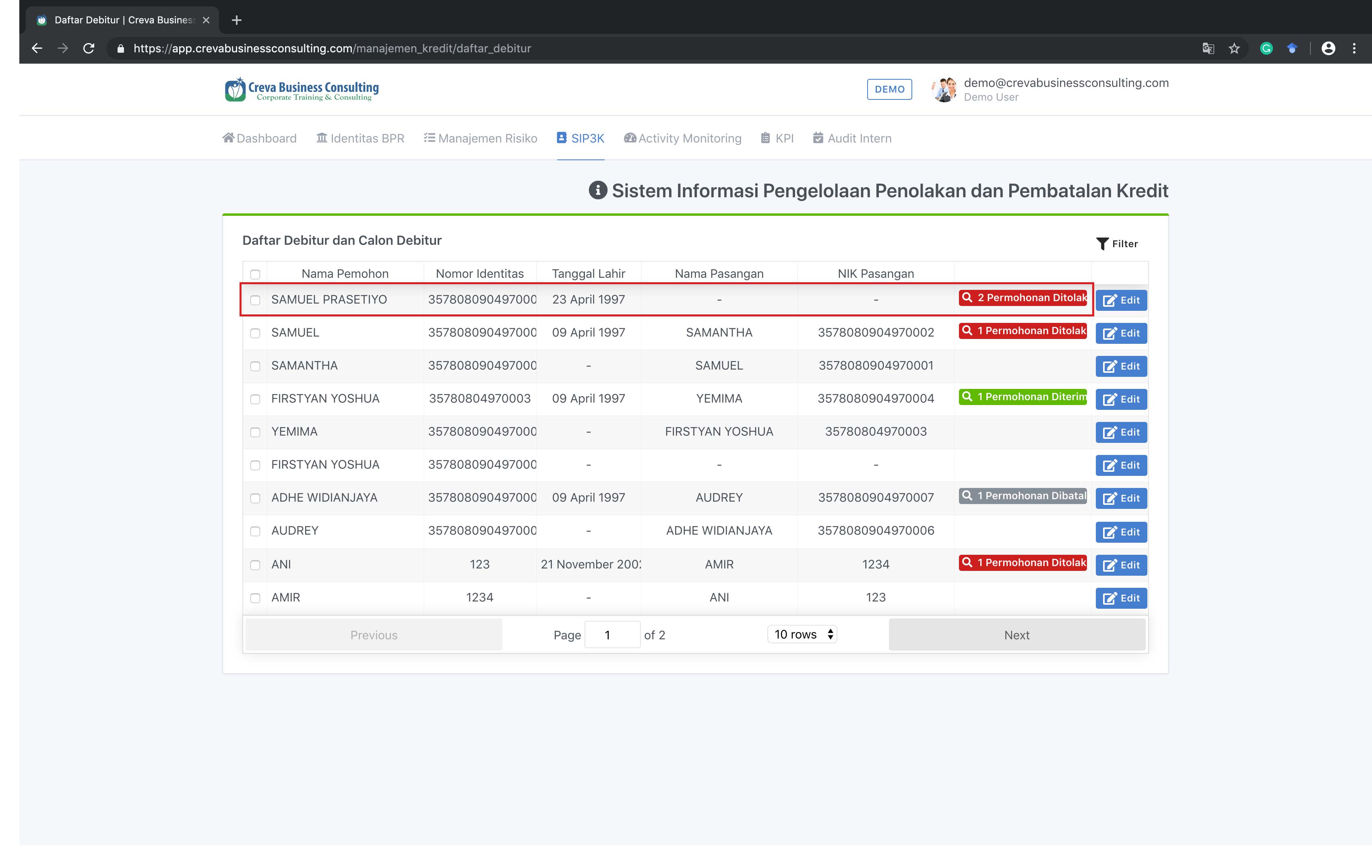
Task: Edit the YEMIMA record
Action: (x=1121, y=432)
